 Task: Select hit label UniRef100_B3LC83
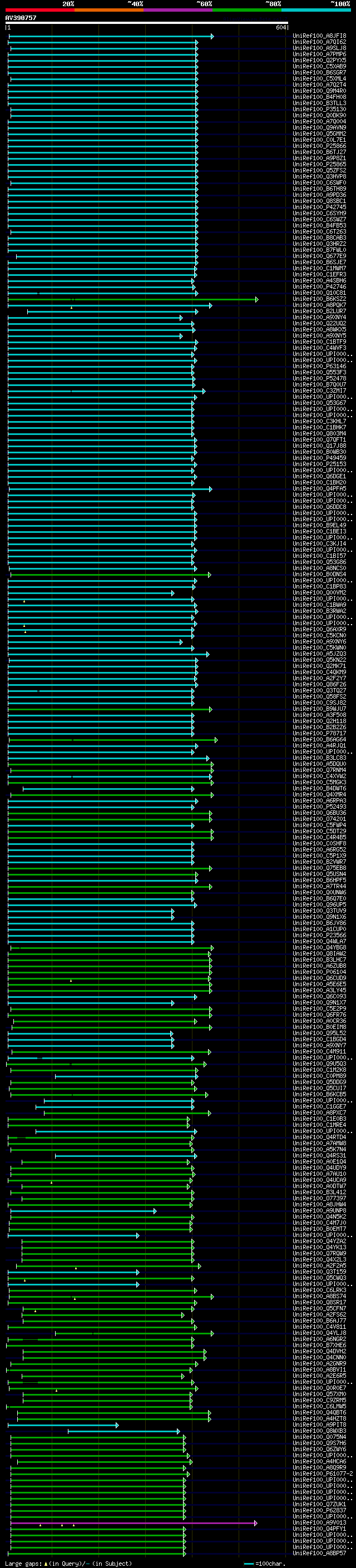point(319,758)
